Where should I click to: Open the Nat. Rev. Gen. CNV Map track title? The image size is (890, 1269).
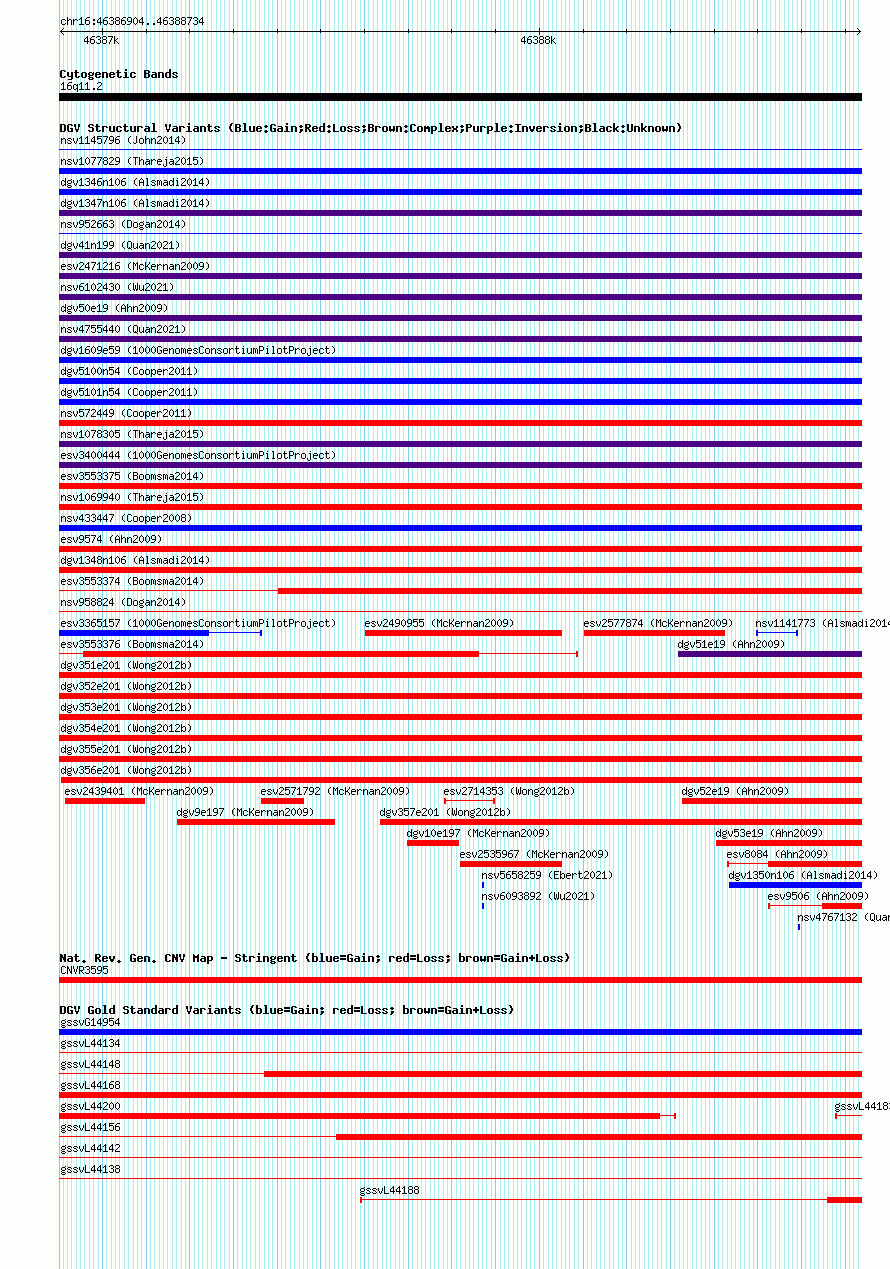314,958
